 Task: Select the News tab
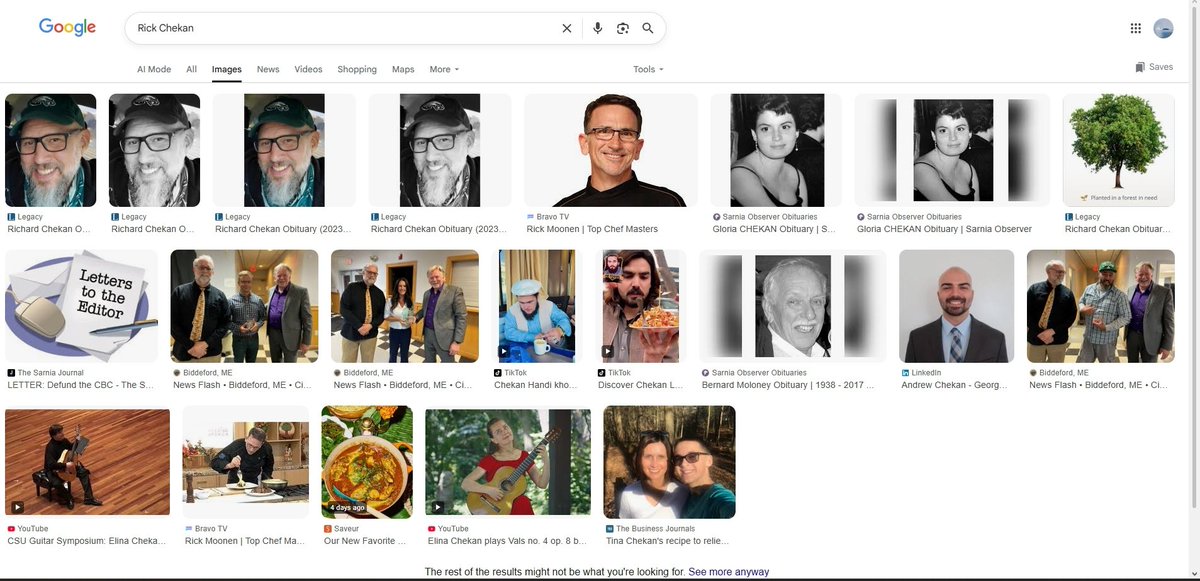pyautogui.click(x=268, y=69)
